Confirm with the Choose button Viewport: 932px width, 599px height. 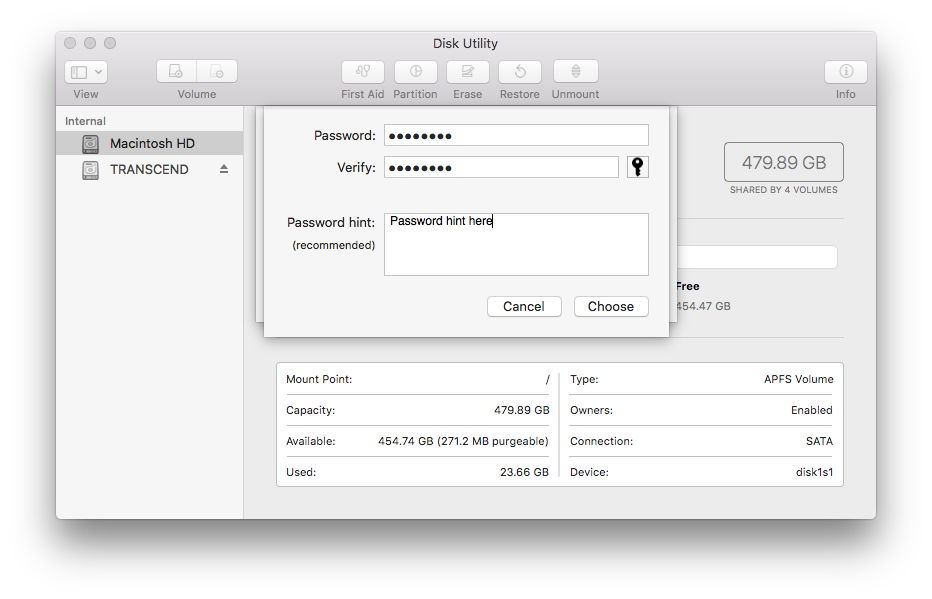pos(610,306)
